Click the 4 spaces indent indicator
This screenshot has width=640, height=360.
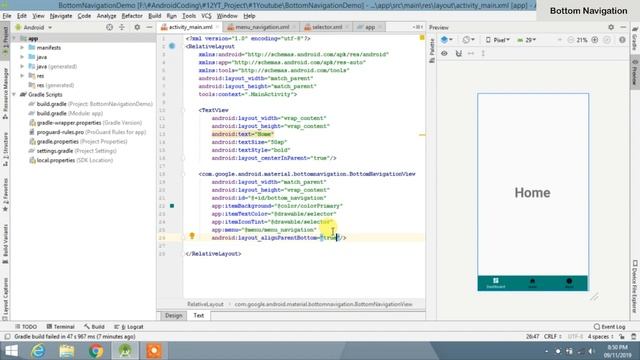[x=600, y=337]
